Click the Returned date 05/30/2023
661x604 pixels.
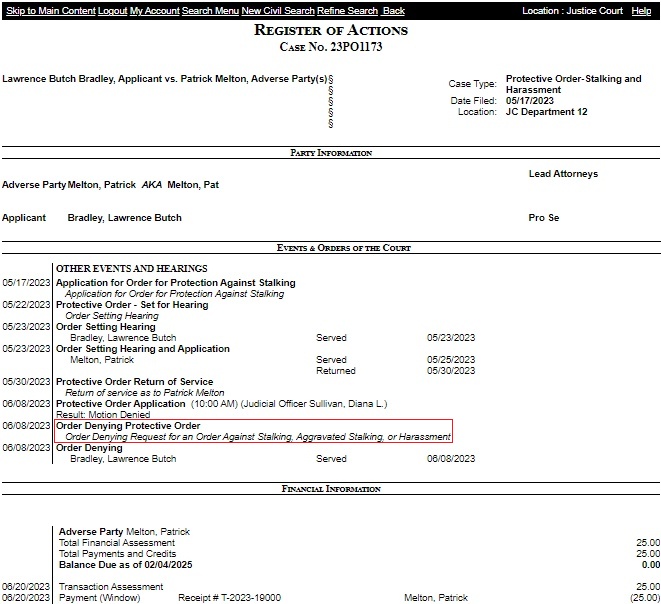pyautogui.click(x=451, y=370)
